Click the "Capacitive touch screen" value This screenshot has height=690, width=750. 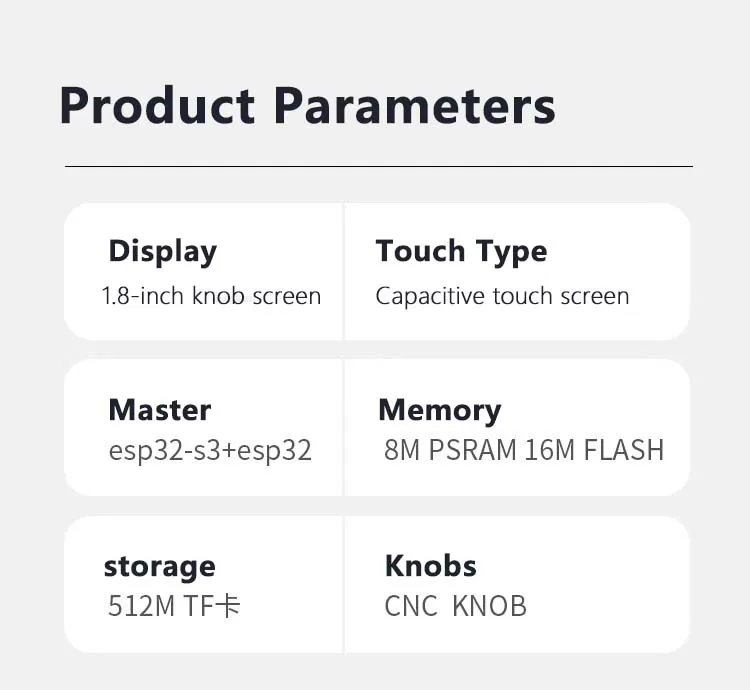[x=502, y=296]
